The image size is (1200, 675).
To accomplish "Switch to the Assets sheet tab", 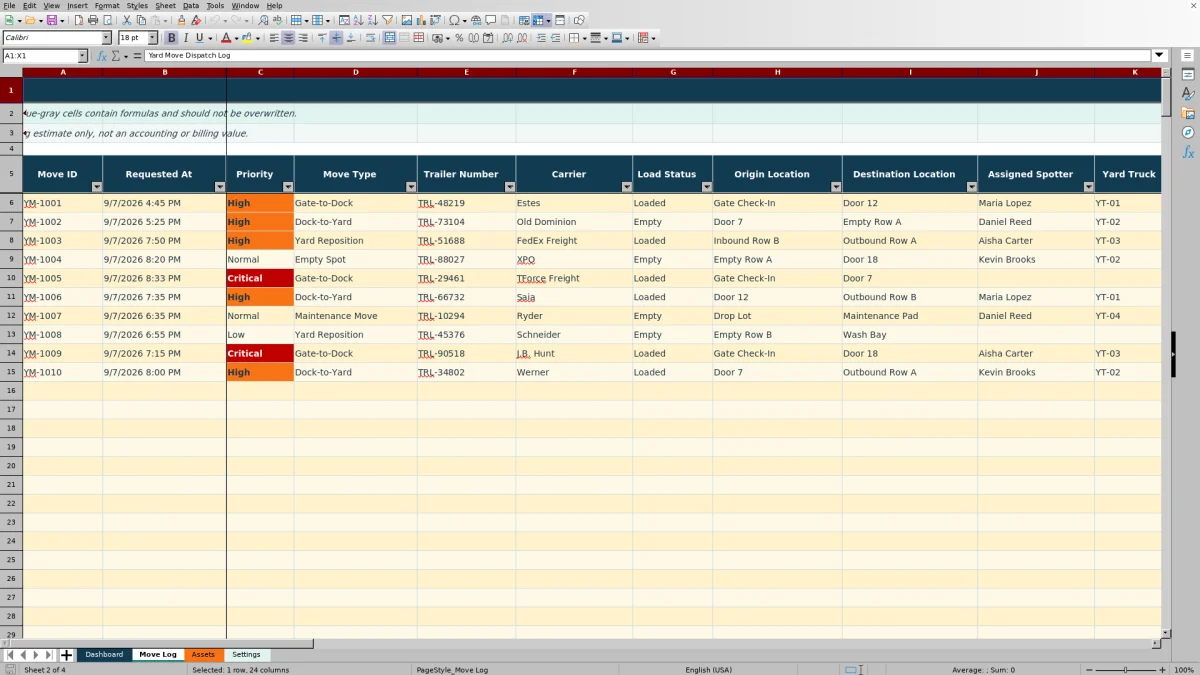I will click(203, 655).
